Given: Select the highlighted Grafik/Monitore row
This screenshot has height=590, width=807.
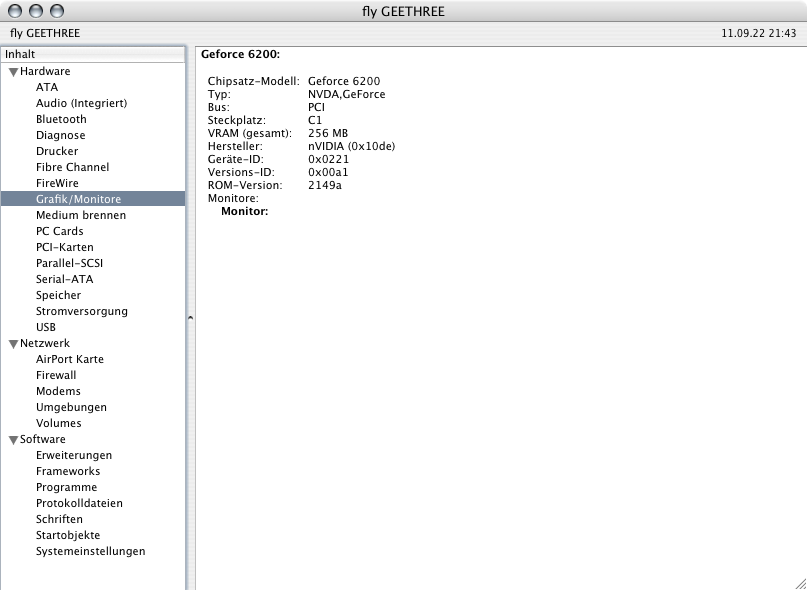Looking at the screenshot, I should 93,199.
